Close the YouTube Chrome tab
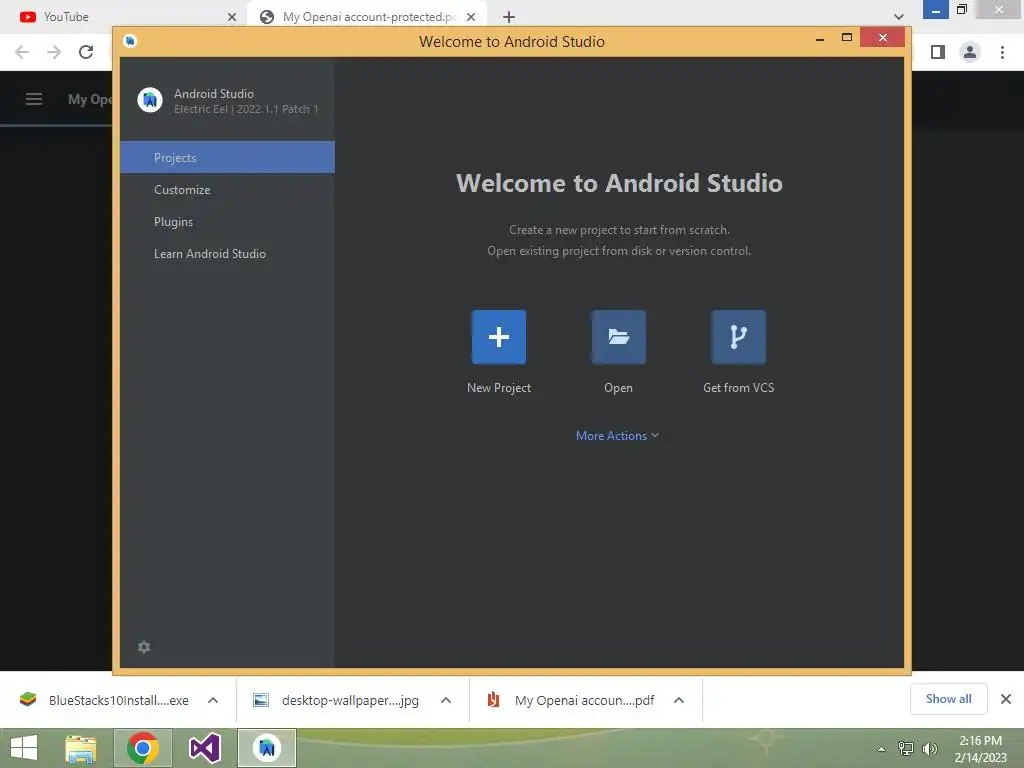Screen dimensions: 1024x768 [x=231, y=17]
